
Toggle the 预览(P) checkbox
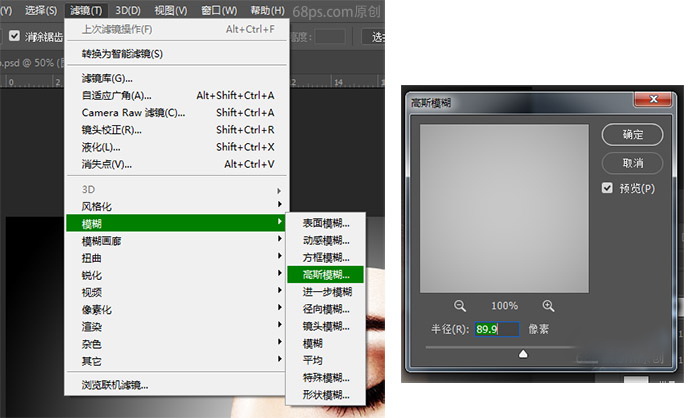click(x=607, y=188)
